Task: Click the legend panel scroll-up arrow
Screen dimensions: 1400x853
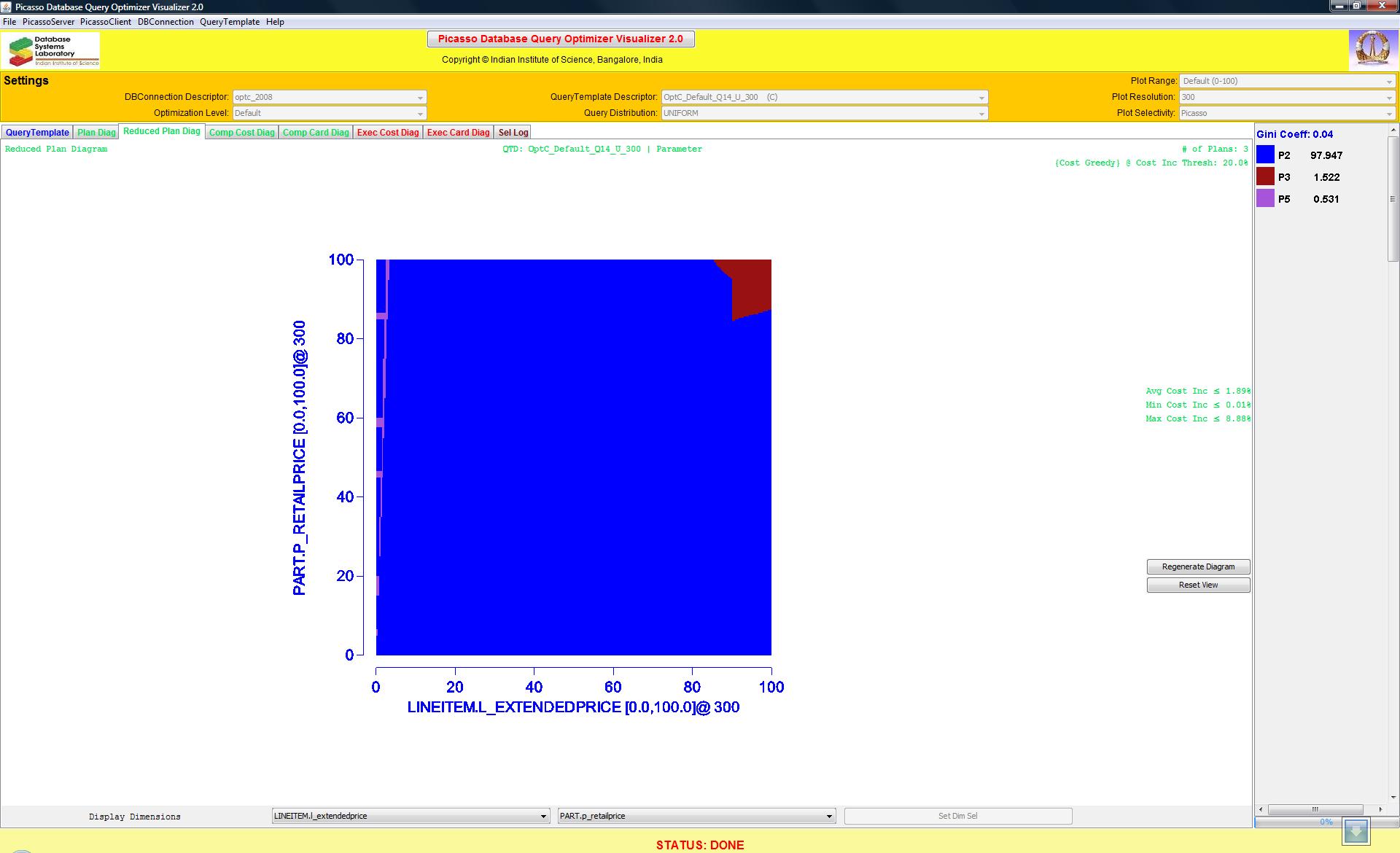Action: (x=1393, y=131)
